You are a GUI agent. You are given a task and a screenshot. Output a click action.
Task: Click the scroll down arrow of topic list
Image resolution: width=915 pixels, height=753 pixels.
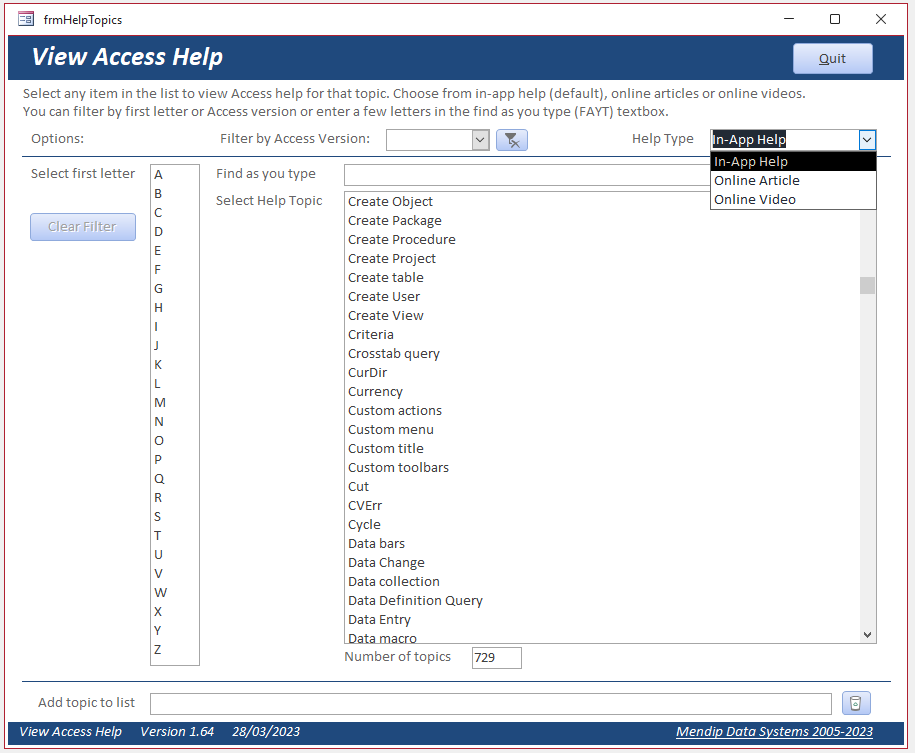pyautogui.click(x=867, y=635)
